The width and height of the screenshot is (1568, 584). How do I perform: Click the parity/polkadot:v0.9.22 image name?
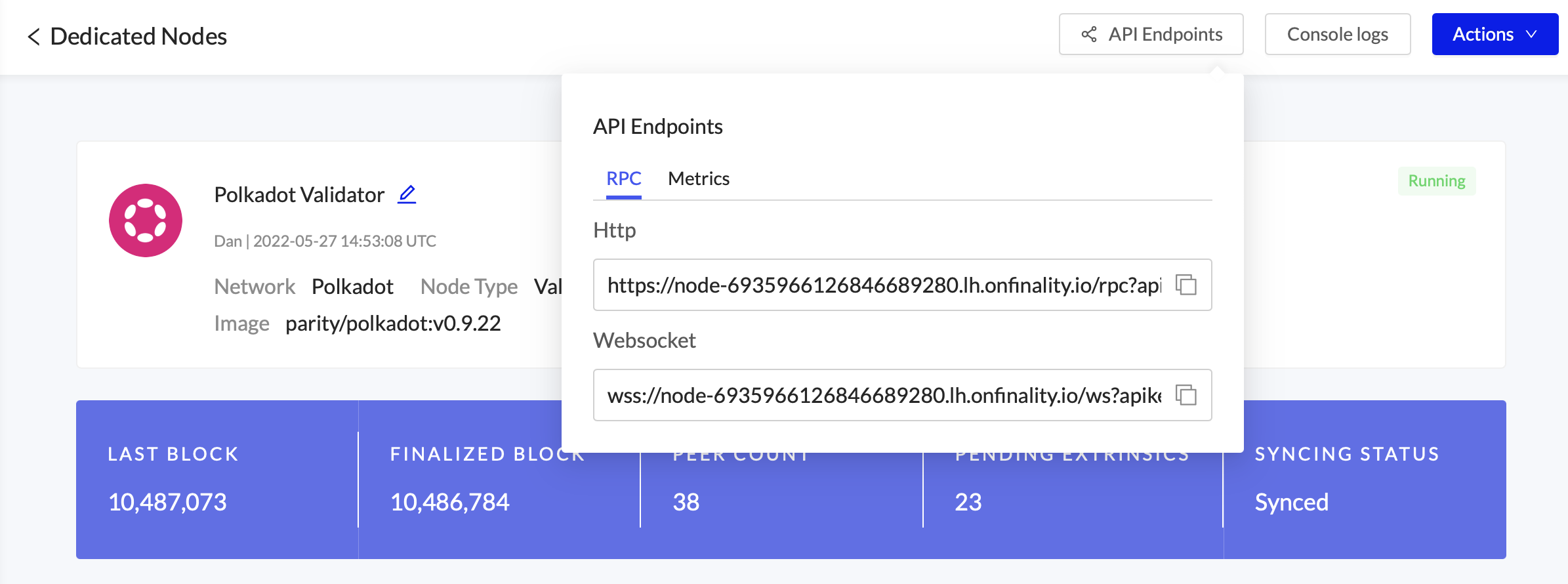tap(393, 323)
